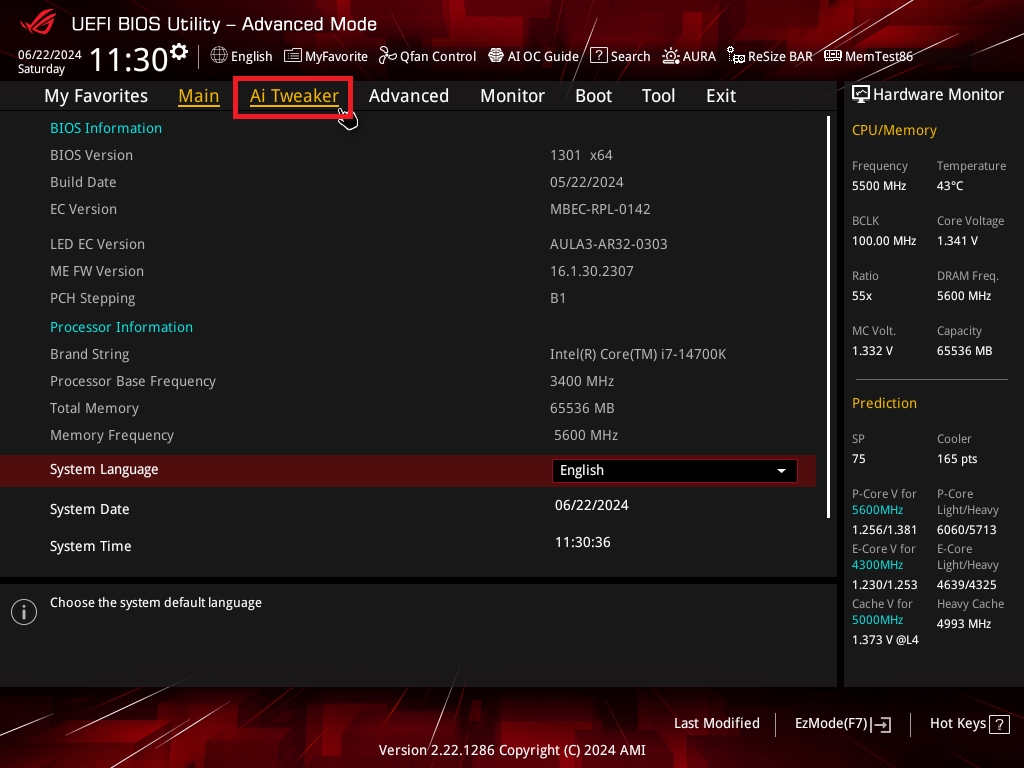Select the Boot tab
Image resolution: width=1024 pixels, height=768 pixels.
pos(593,96)
